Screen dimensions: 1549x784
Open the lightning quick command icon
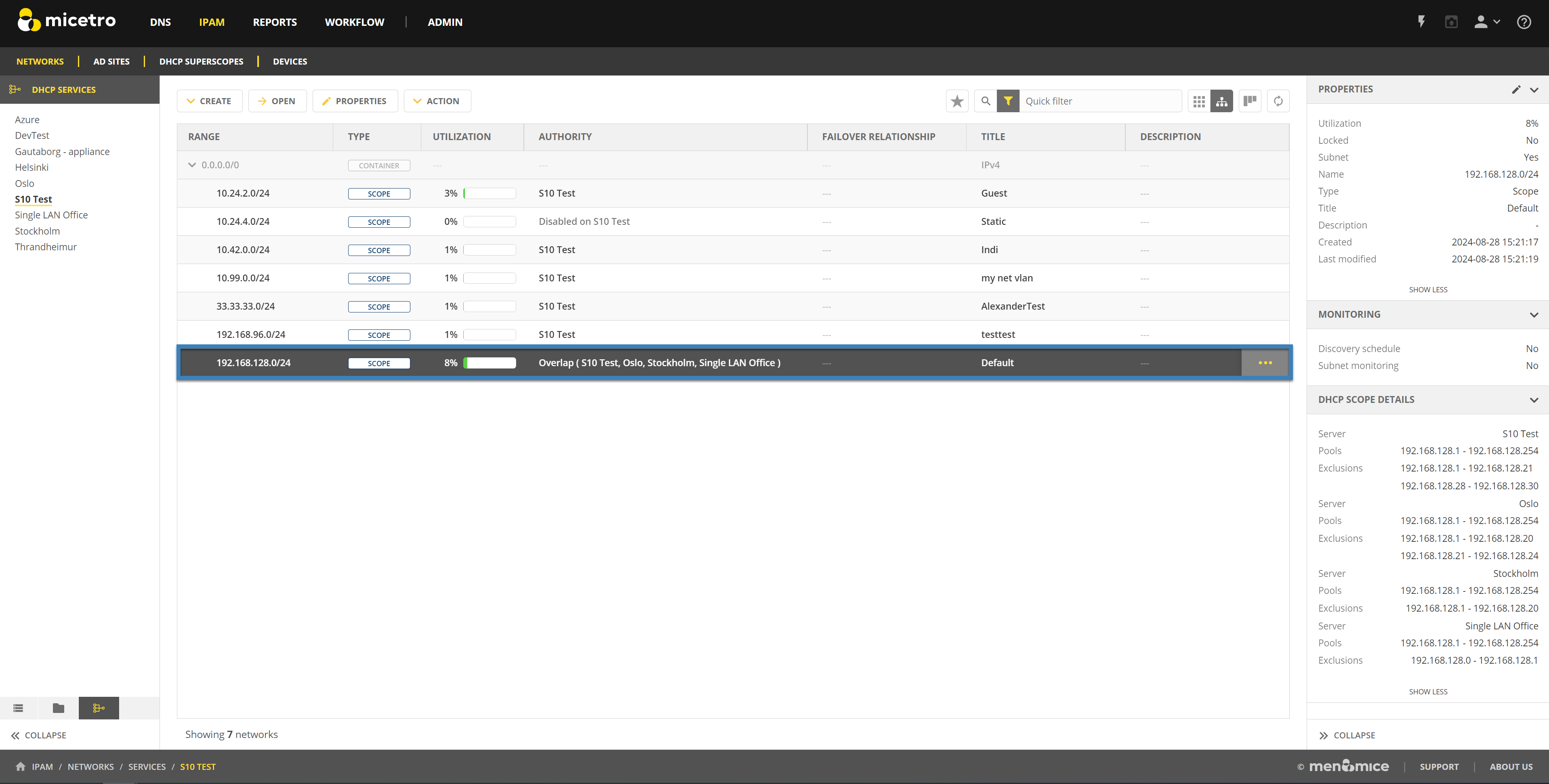coord(1421,22)
